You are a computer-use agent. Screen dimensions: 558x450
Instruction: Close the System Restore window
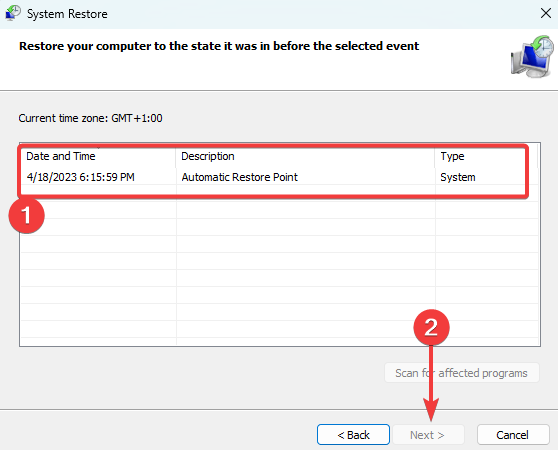pyautogui.click(x=546, y=14)
